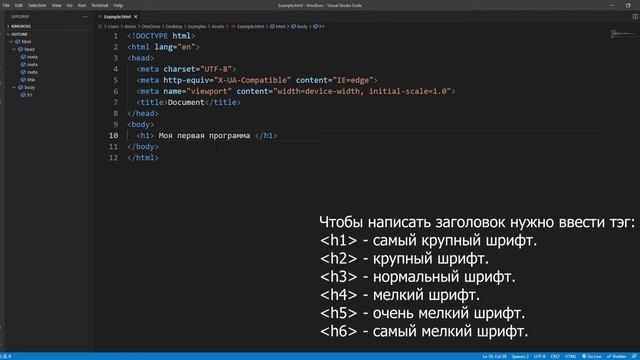The width and height of the screenshot is (640, 360).
Task: Click the Document title text
Action: click(186, 102)
